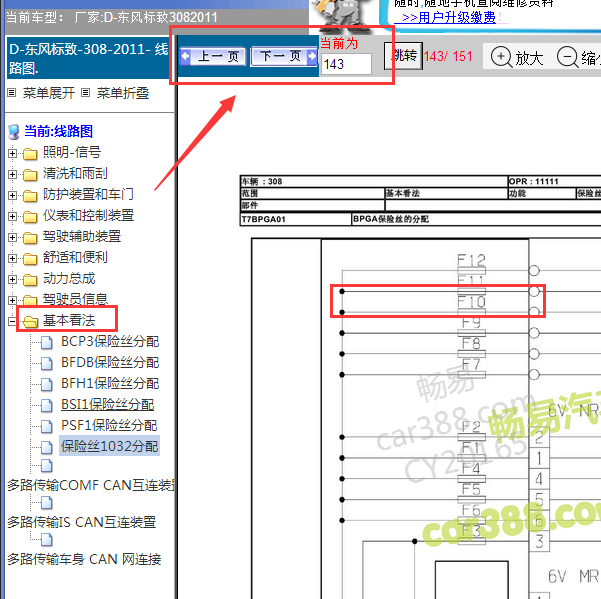Click the mascot image in the banner
Image resolution: width=601 pixels, height=599 pixels.
tap(343, 16)
